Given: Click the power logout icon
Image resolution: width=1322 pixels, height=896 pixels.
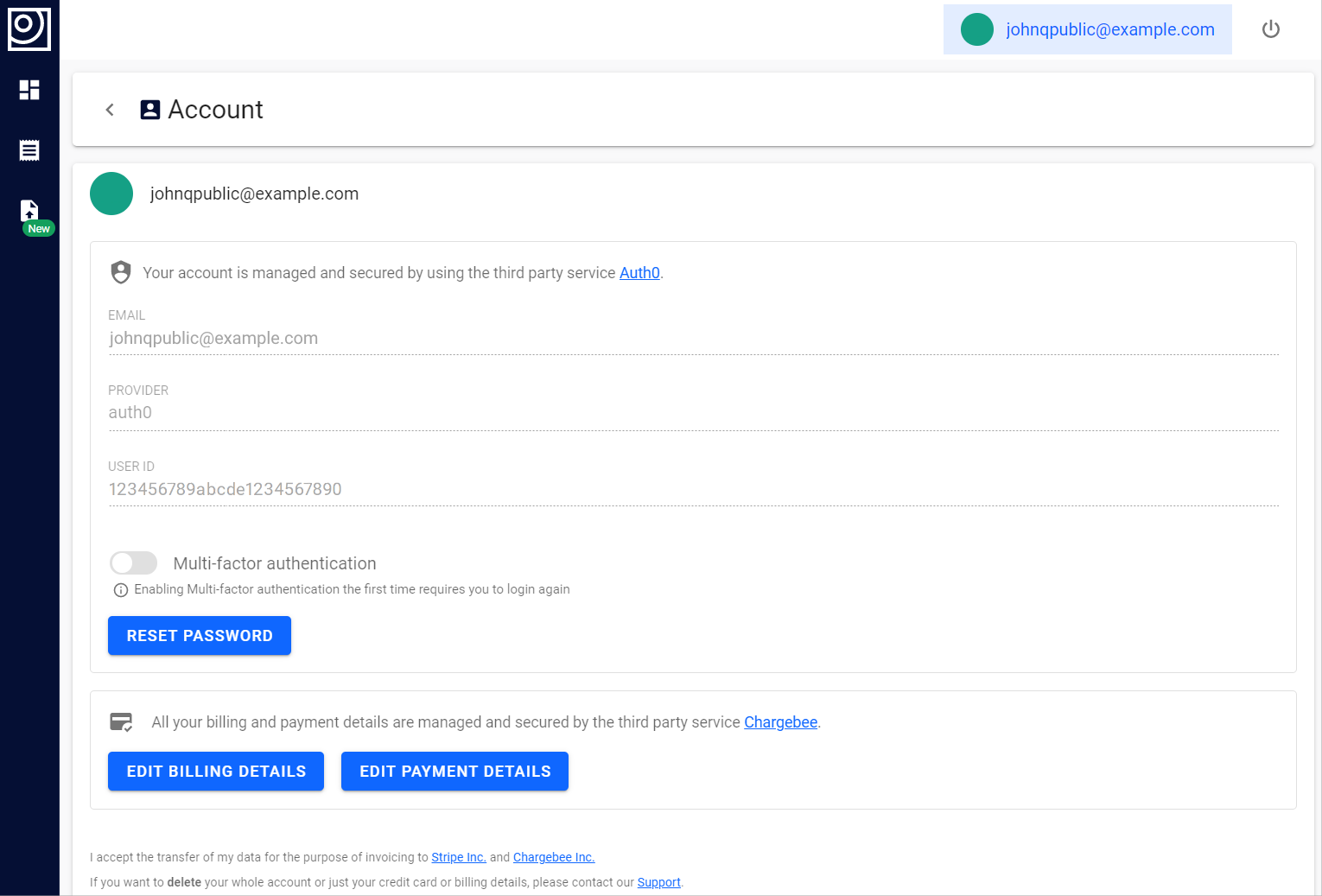Looking at the screenshot, I should pos(1270,29).
